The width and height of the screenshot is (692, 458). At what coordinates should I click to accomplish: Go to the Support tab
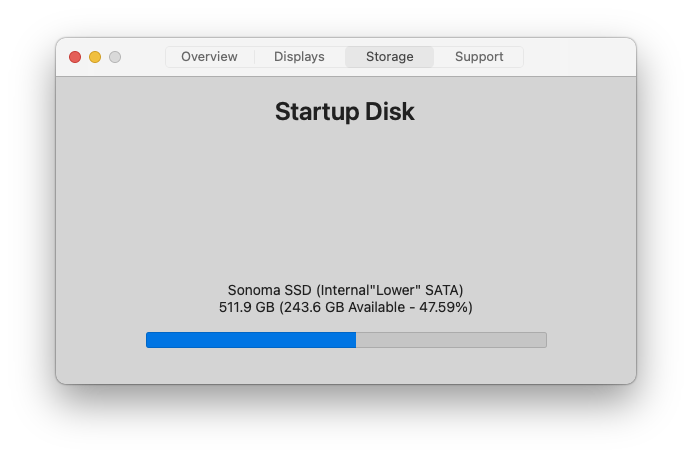coord(479,57)
